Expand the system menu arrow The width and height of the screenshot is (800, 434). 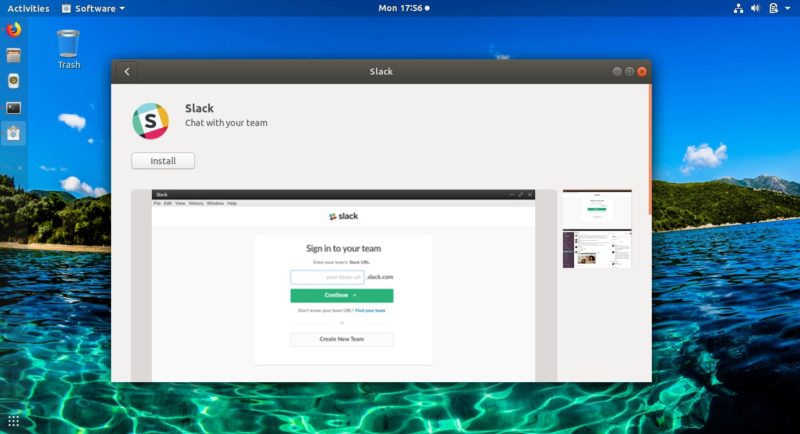(788, 8)
